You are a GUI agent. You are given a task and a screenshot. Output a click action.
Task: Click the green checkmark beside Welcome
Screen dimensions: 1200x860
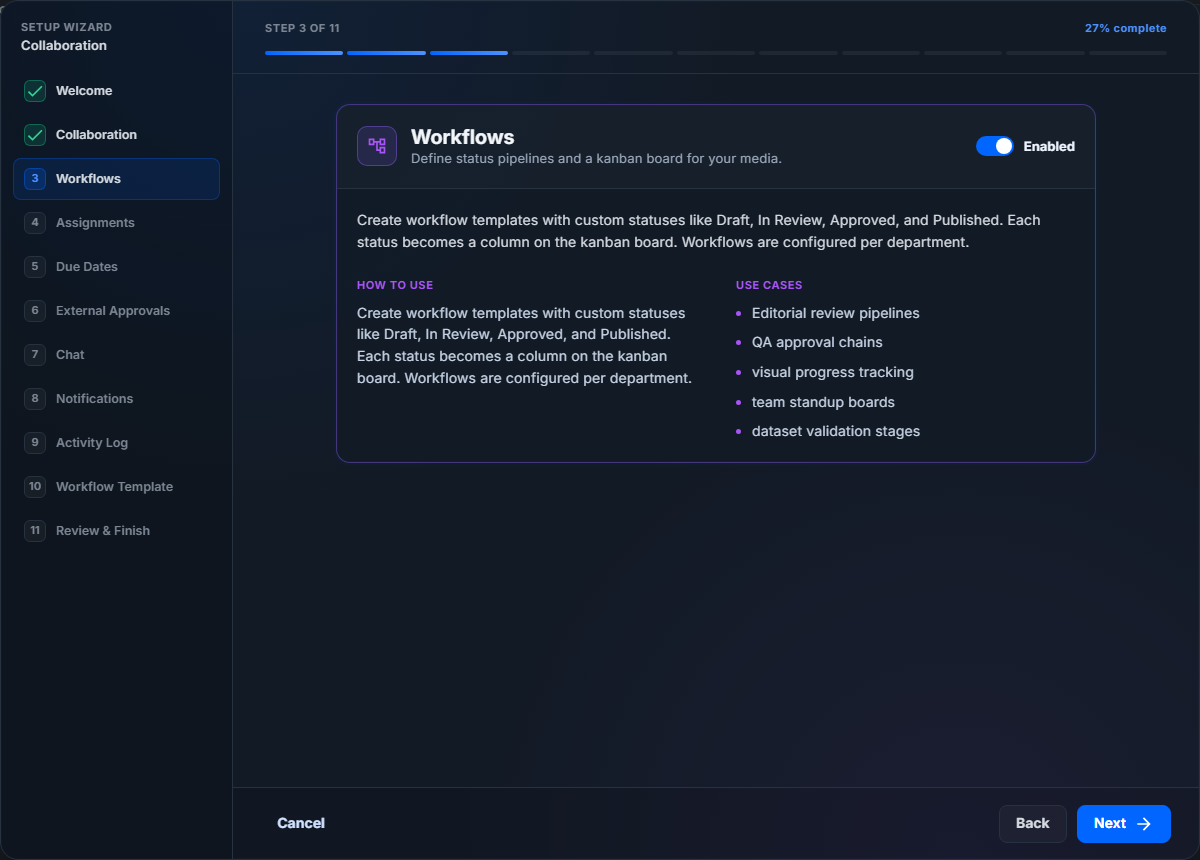[x=35, y=91]
